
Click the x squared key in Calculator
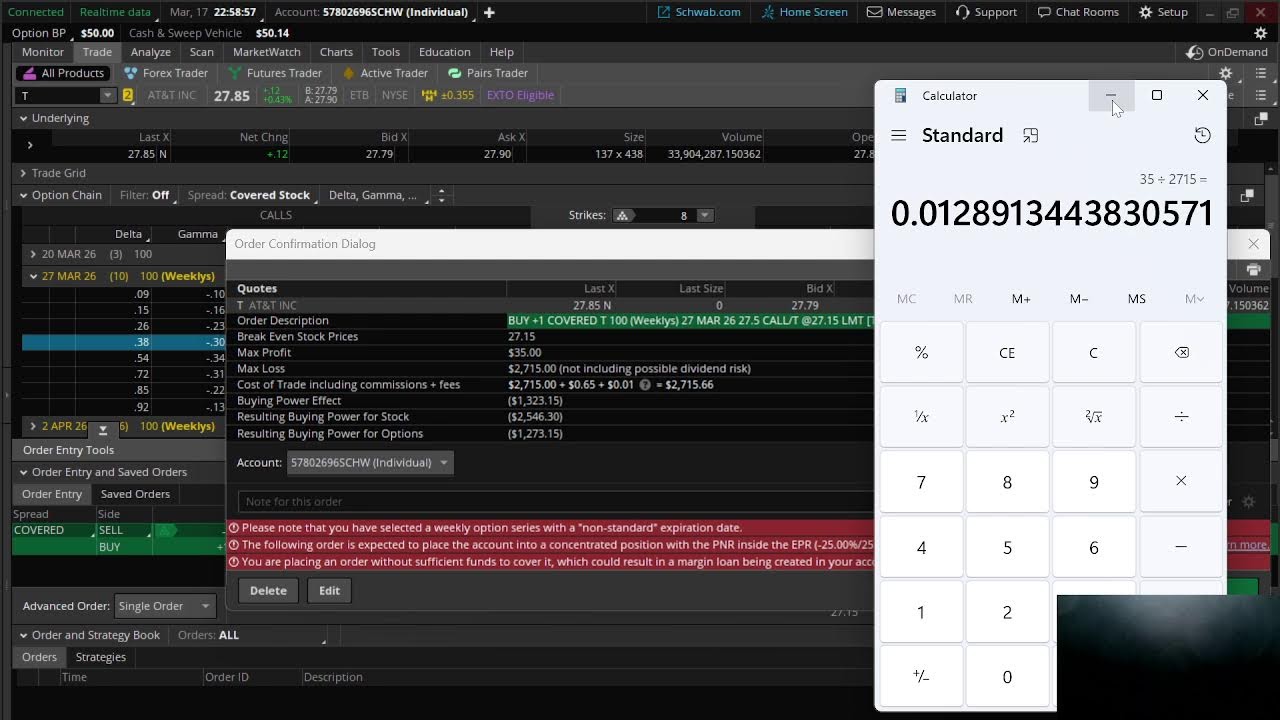coord(1007,417)
